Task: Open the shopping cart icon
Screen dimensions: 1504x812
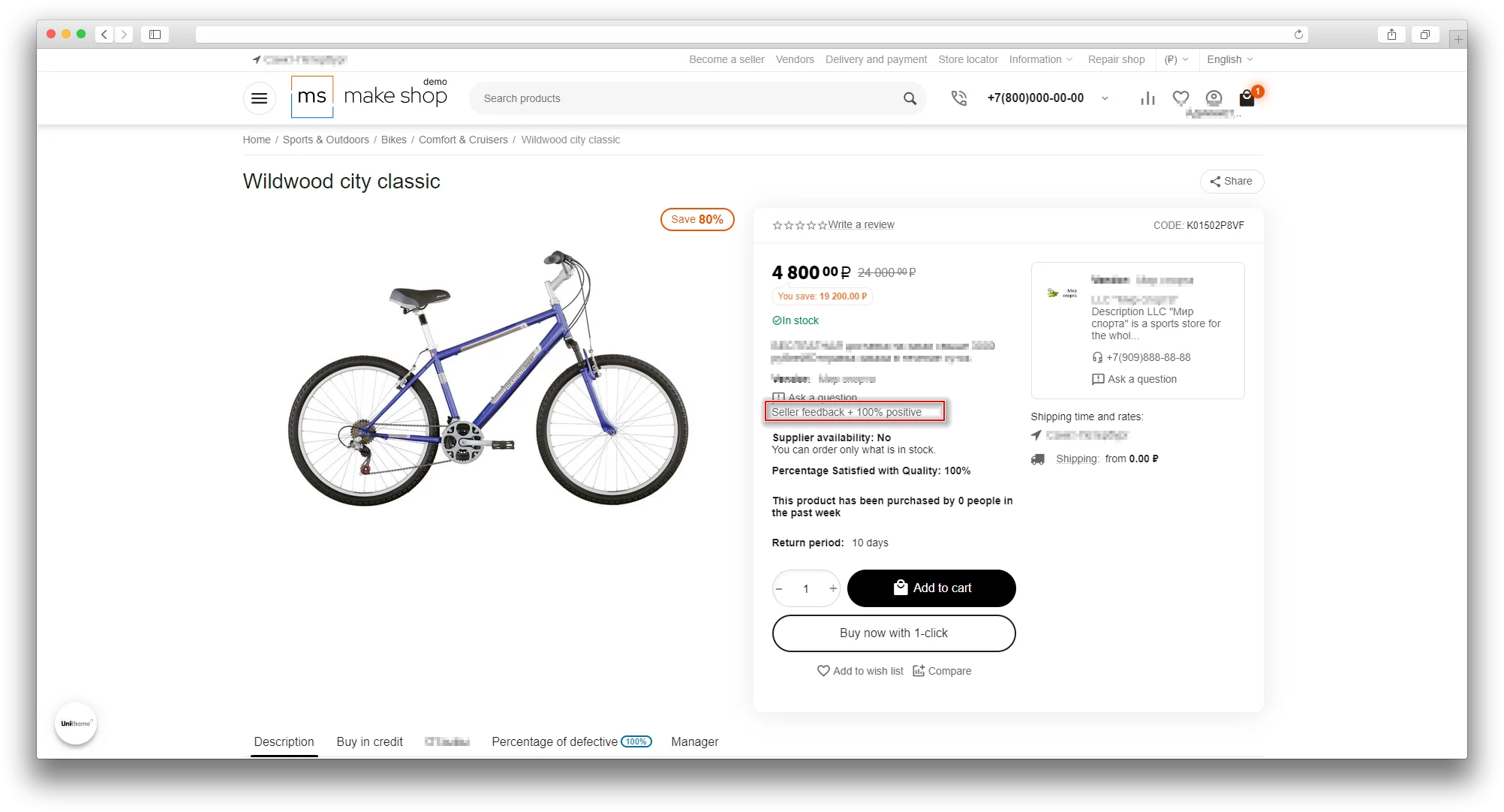Action: [1247, 98]
